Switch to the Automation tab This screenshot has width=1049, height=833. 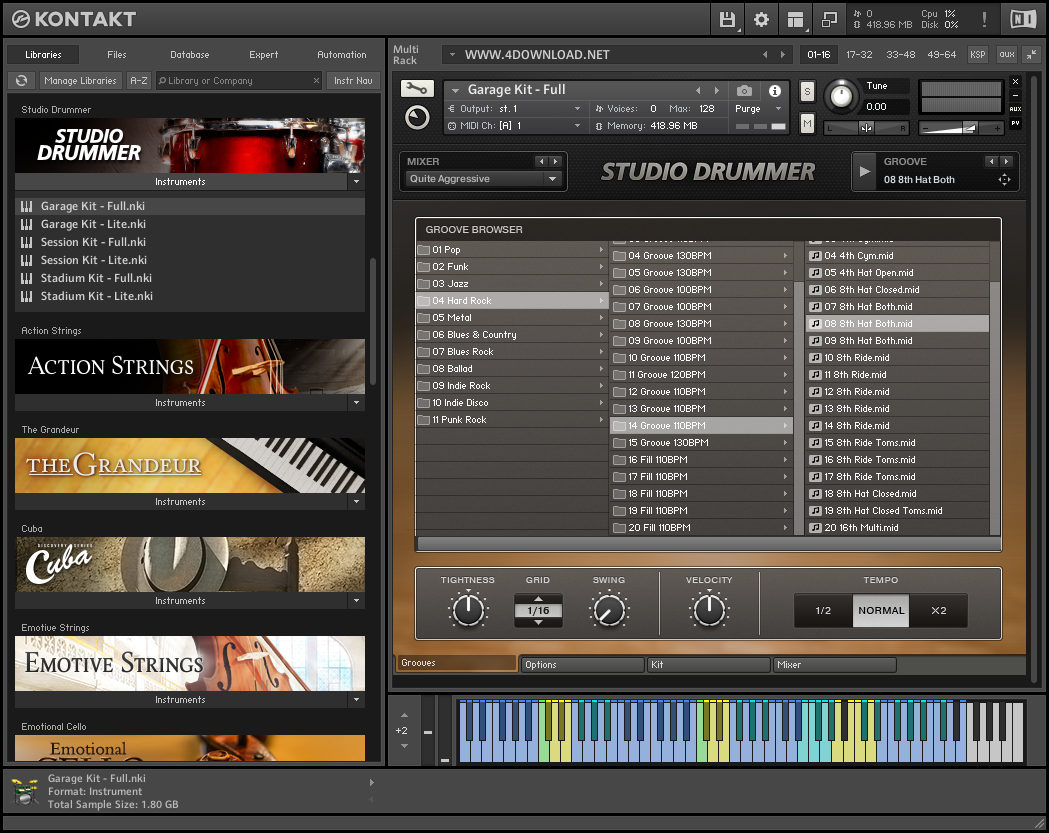(341, 54)
